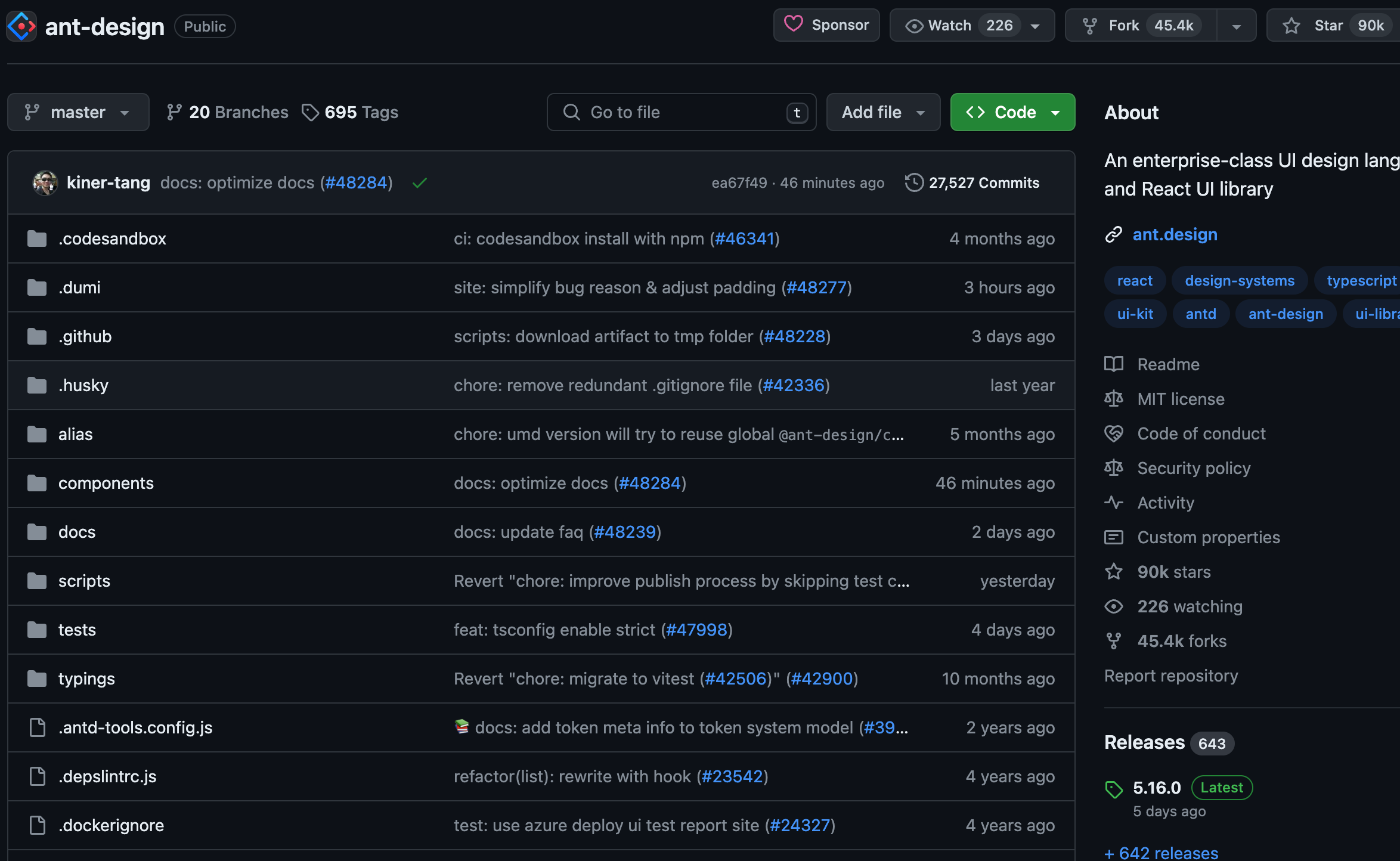View the + 642 releases link
This screenshot has width=1400, height=861.
coord(1161,853)
